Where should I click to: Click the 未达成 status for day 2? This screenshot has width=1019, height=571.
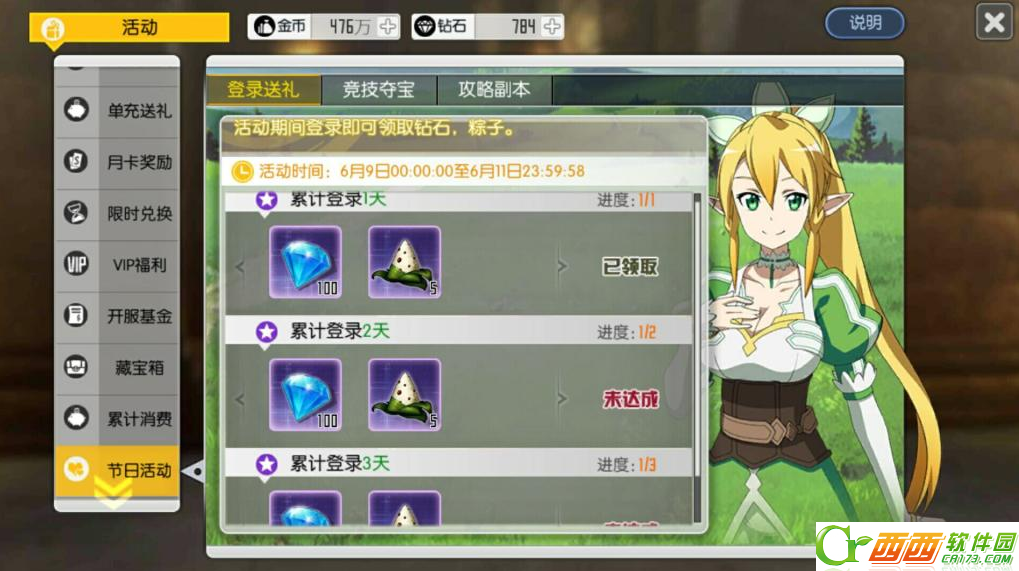click(630, 399)
